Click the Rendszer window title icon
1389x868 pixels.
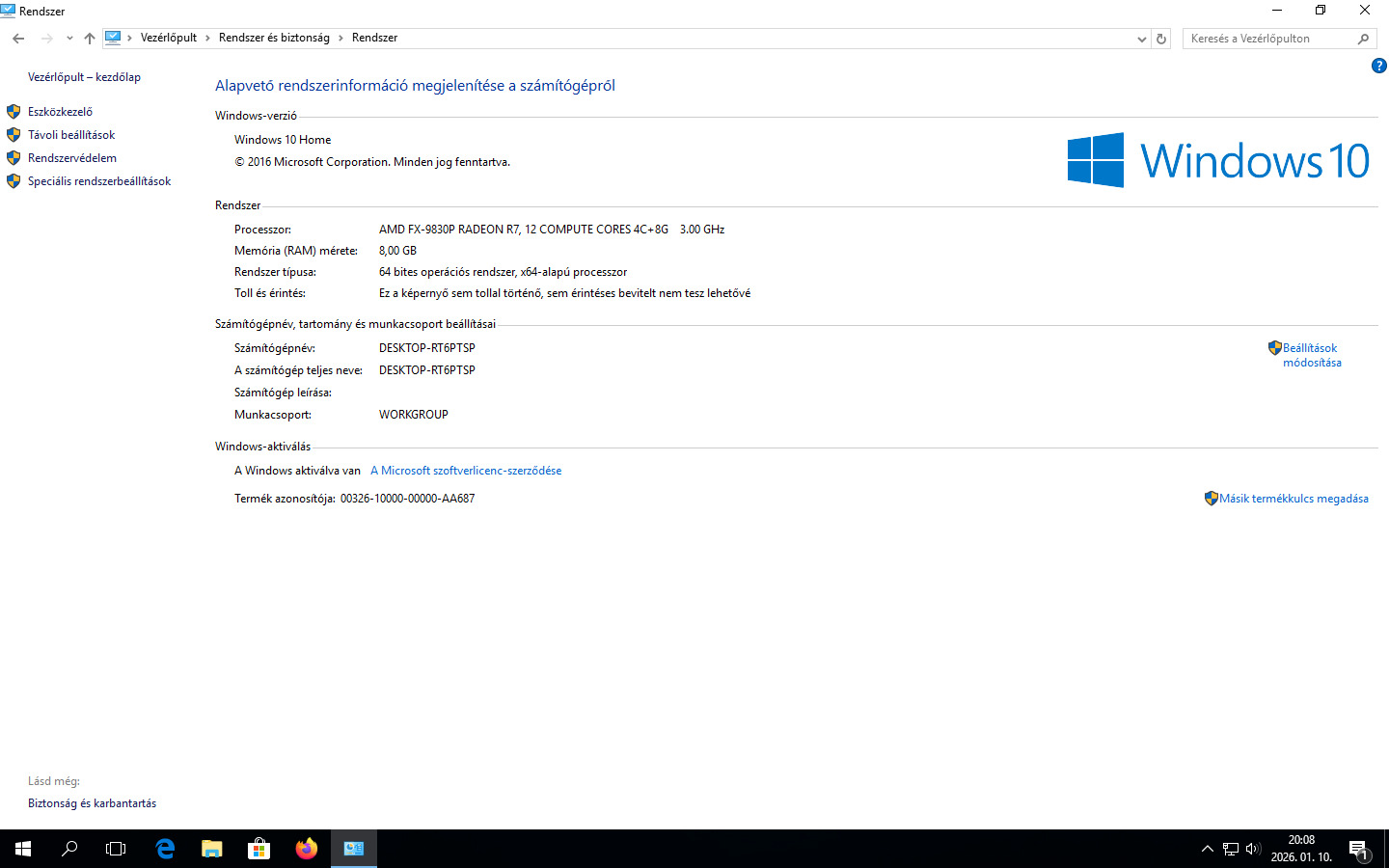point(9,11)
